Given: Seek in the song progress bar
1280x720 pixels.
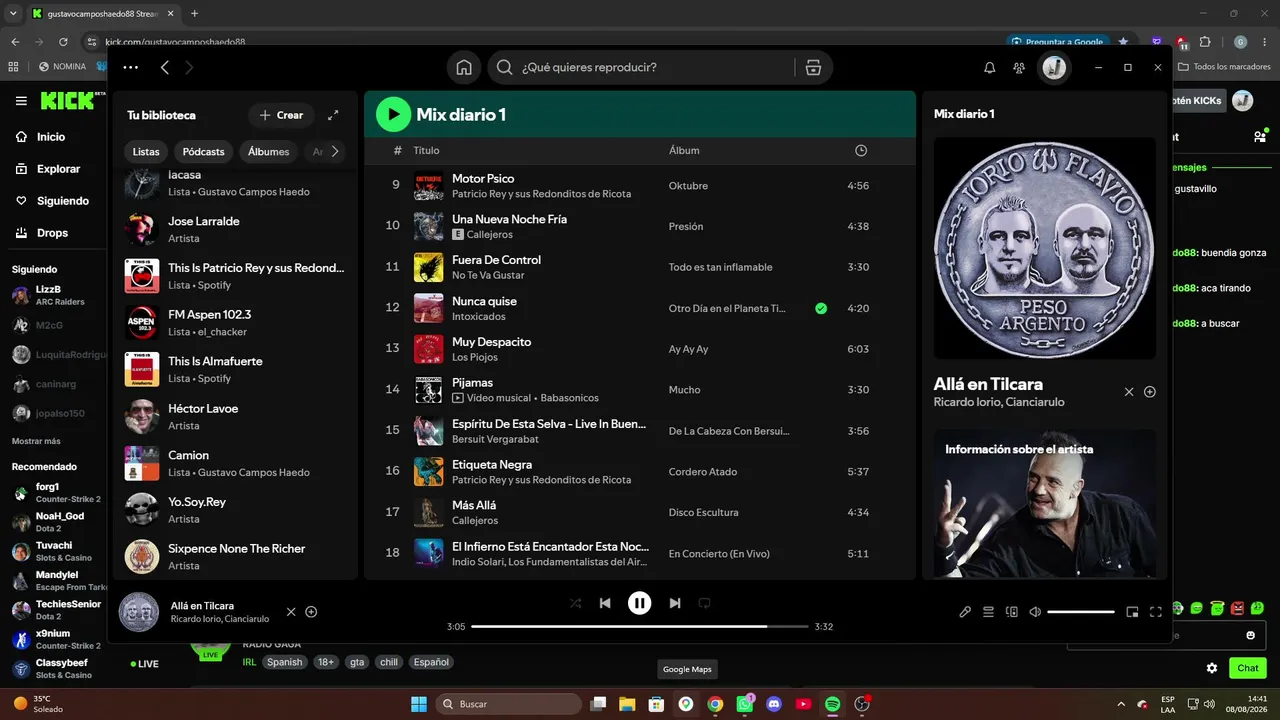Looking at the screenshot, I should [x=639, y=627].
